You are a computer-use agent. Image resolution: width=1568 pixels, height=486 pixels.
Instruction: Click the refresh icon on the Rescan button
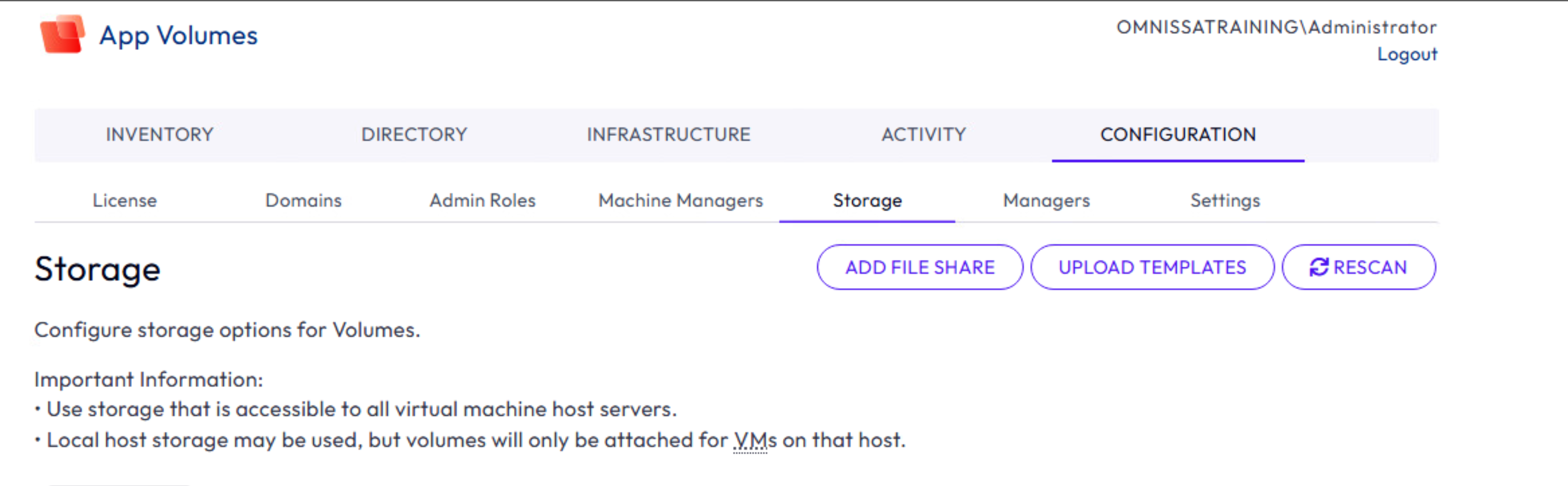[1318, 267]
